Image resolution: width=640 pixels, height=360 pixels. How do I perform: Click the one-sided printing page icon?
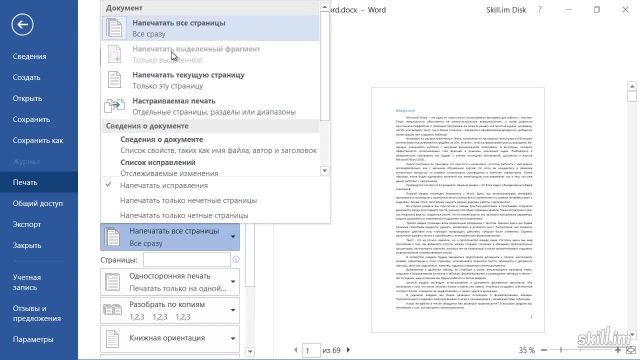tap(112, 282)
